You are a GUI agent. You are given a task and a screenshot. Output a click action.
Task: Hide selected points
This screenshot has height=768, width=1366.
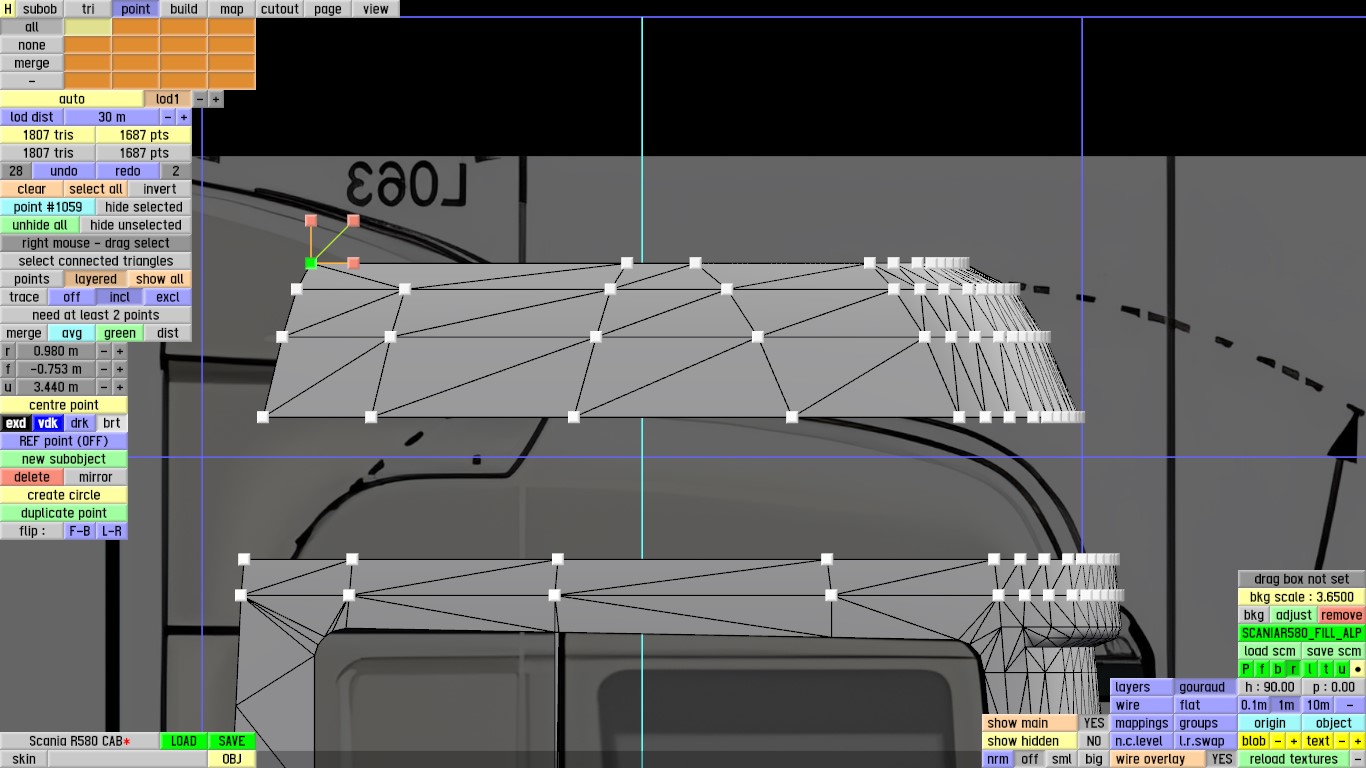pyautogui.click(x=144, y=207)
